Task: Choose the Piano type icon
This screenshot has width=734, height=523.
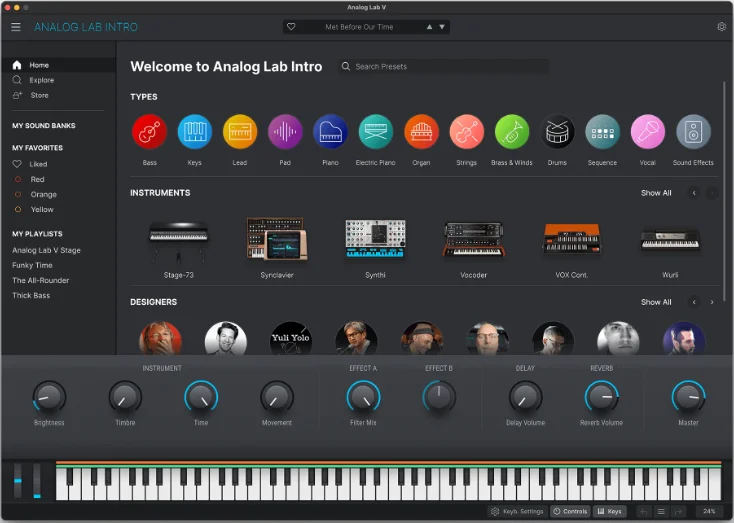Action: click(330, 132)
